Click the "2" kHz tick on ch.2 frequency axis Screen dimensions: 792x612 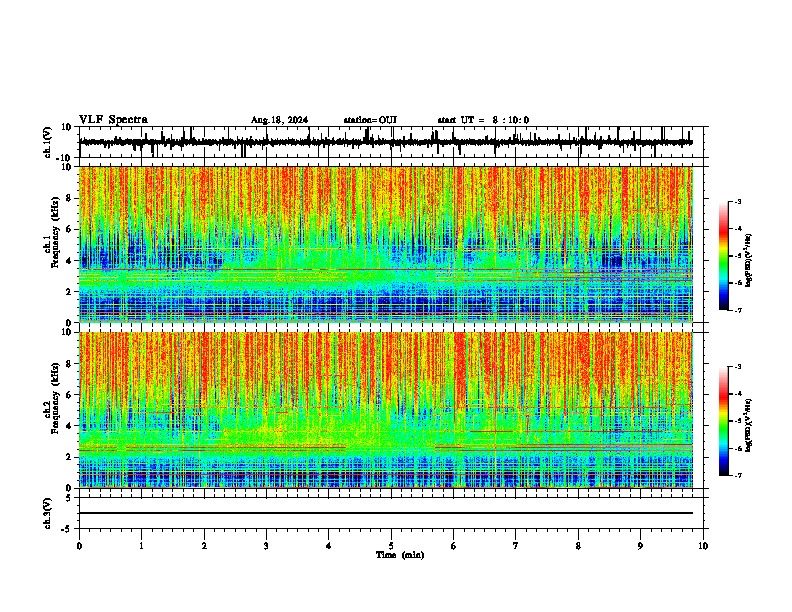[x=69, y=456]
